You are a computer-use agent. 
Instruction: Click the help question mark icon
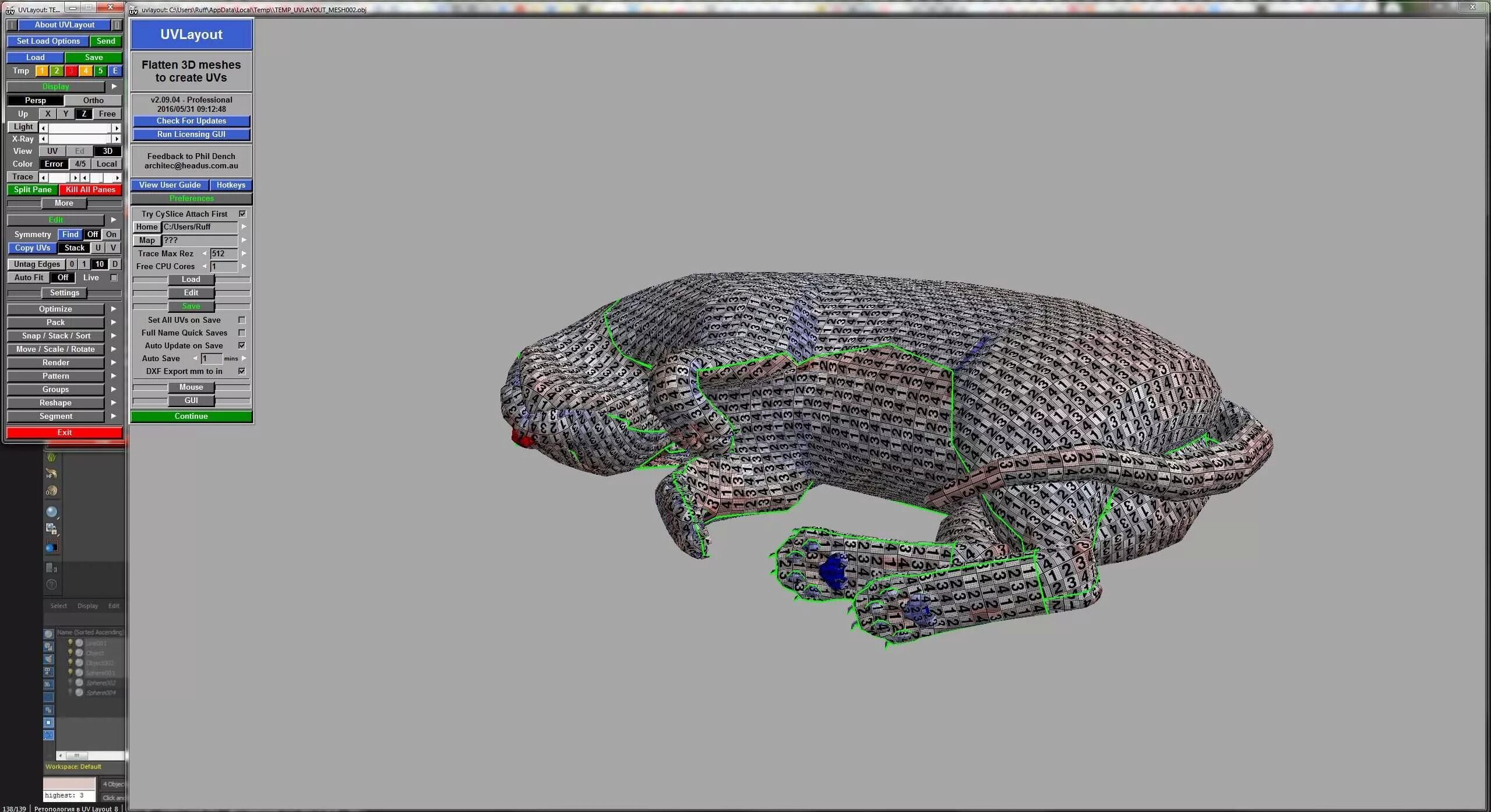click(51, 584)
